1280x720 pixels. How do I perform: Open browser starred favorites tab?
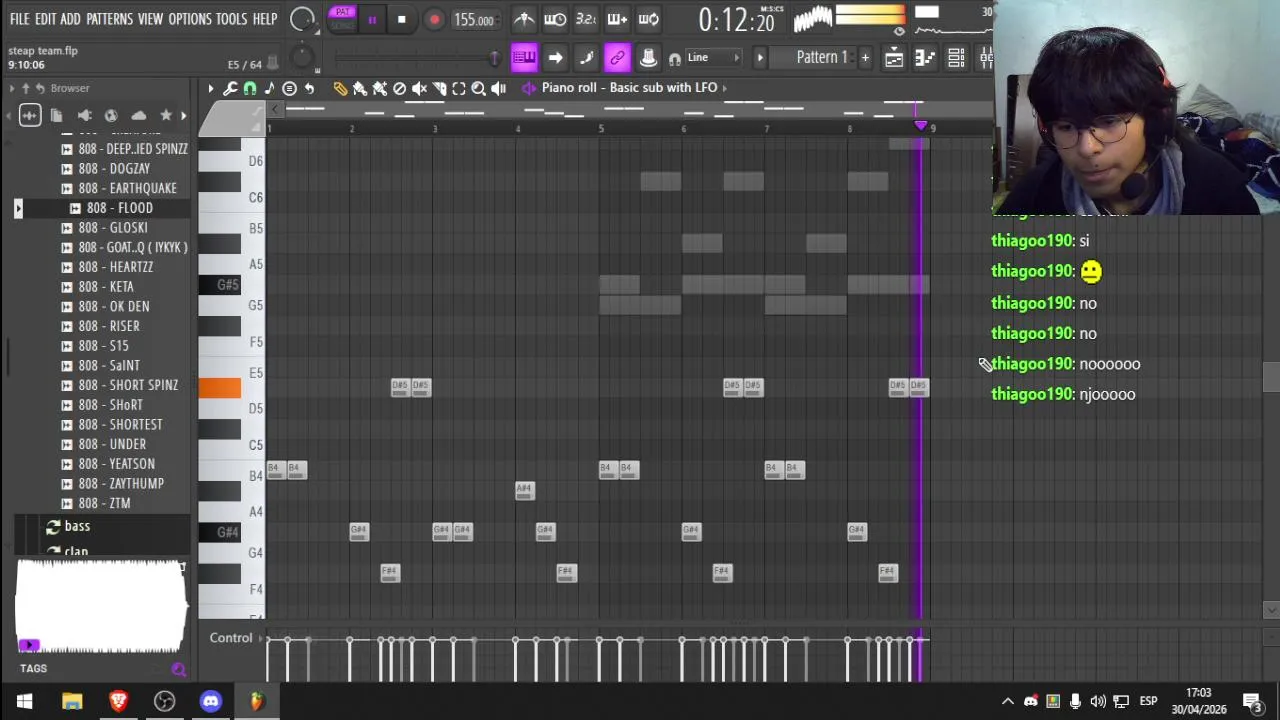coord(166,116)
